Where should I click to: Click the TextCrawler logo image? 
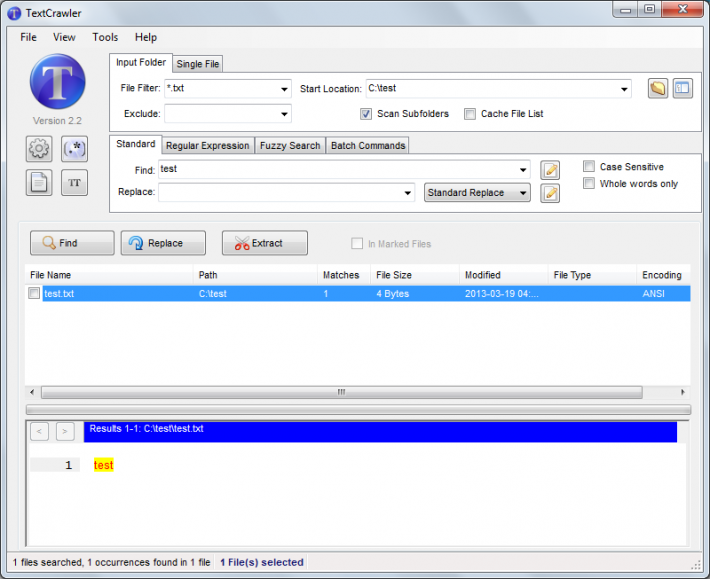click(58, 81)
